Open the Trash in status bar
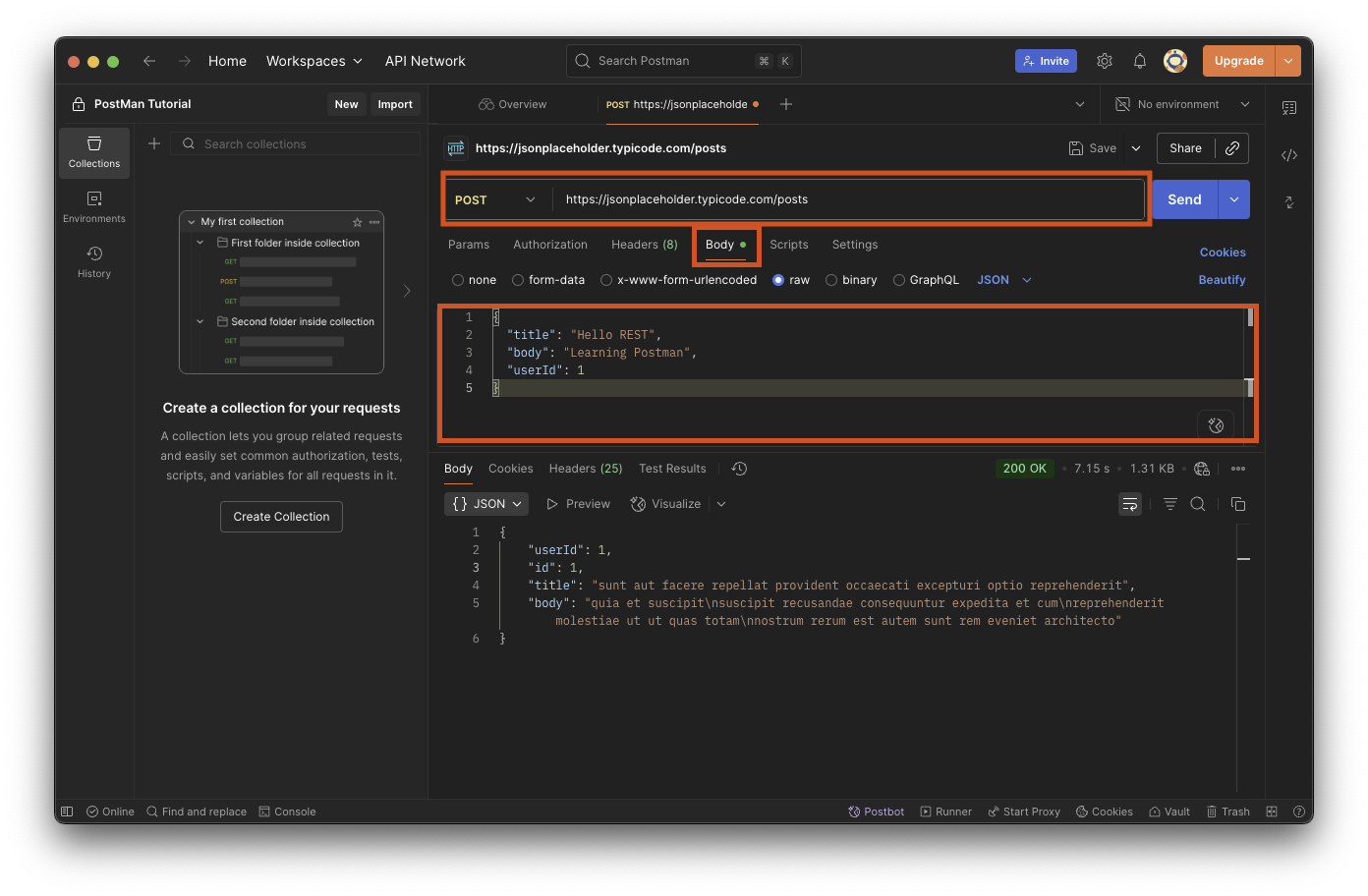The height and width of the screenshot is (896, 1368). (1228, 812)
